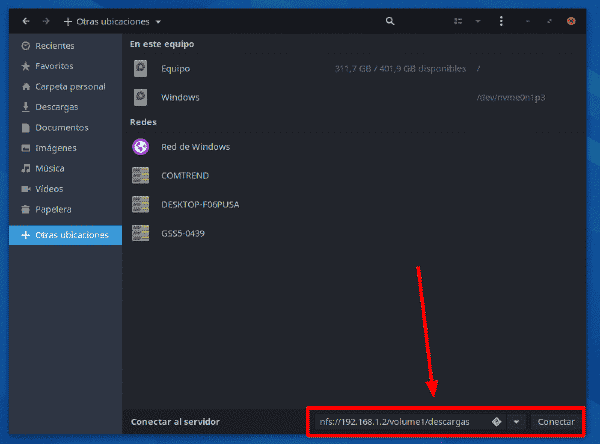600x444 pixels.
Task: Open Favoritos in the sidebar
Action: point(65,66)
